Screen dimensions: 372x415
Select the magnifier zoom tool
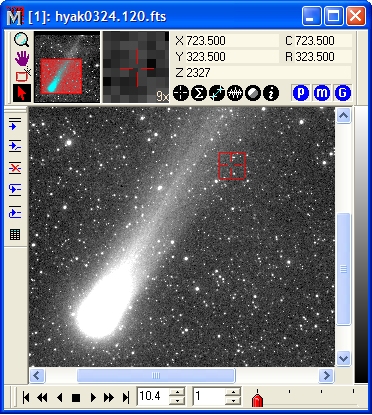tap(22, 40)
